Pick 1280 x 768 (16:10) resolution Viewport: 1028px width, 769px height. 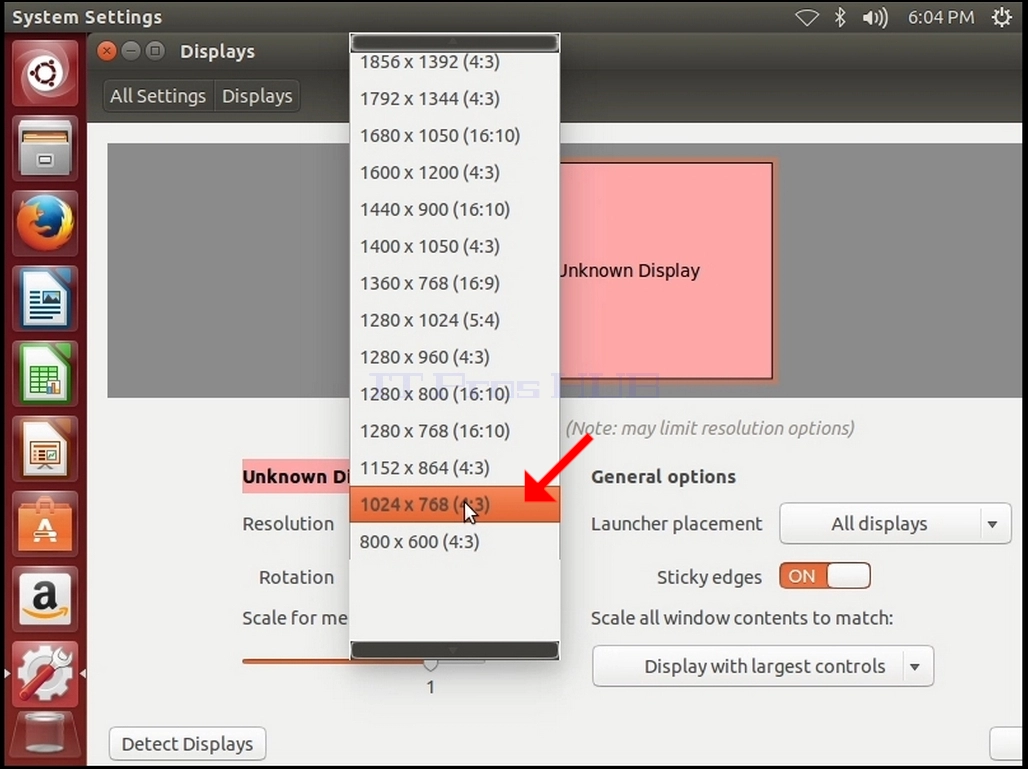pos(454,431)
